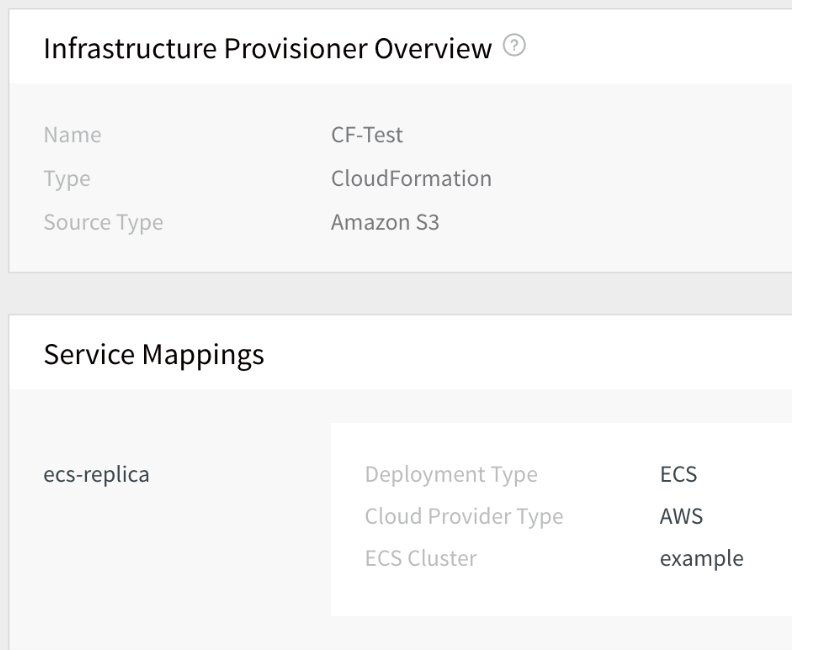
Task: Click the Deployment Type label
Action: pyautogui.click(x=451, y=475)
